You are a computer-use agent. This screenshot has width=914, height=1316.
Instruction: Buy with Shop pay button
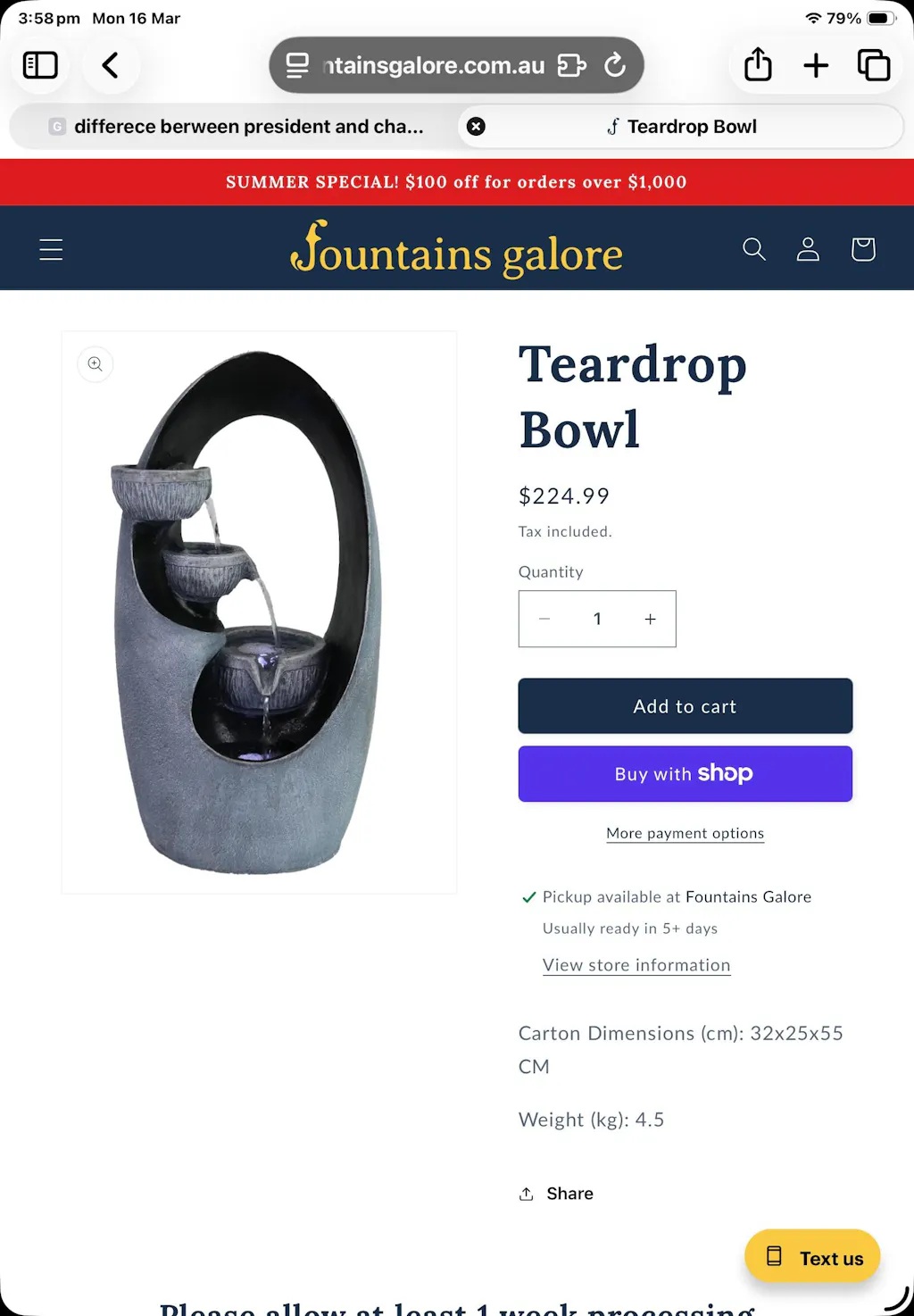pyautogui.click(x=685, y=774)
